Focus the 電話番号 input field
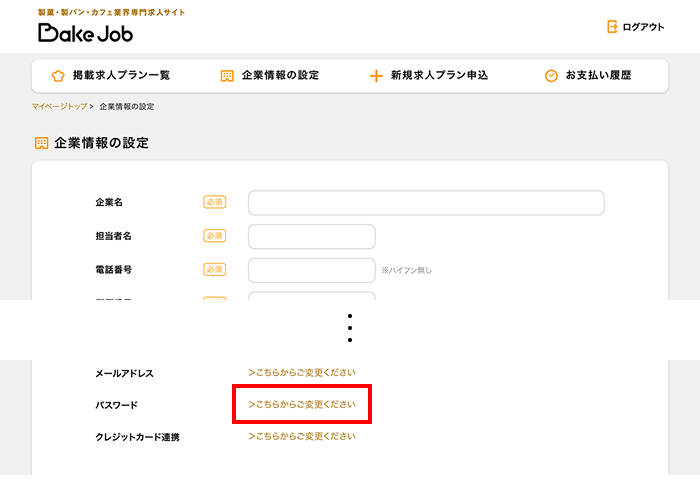700x480 pixels. pos(311,270)
